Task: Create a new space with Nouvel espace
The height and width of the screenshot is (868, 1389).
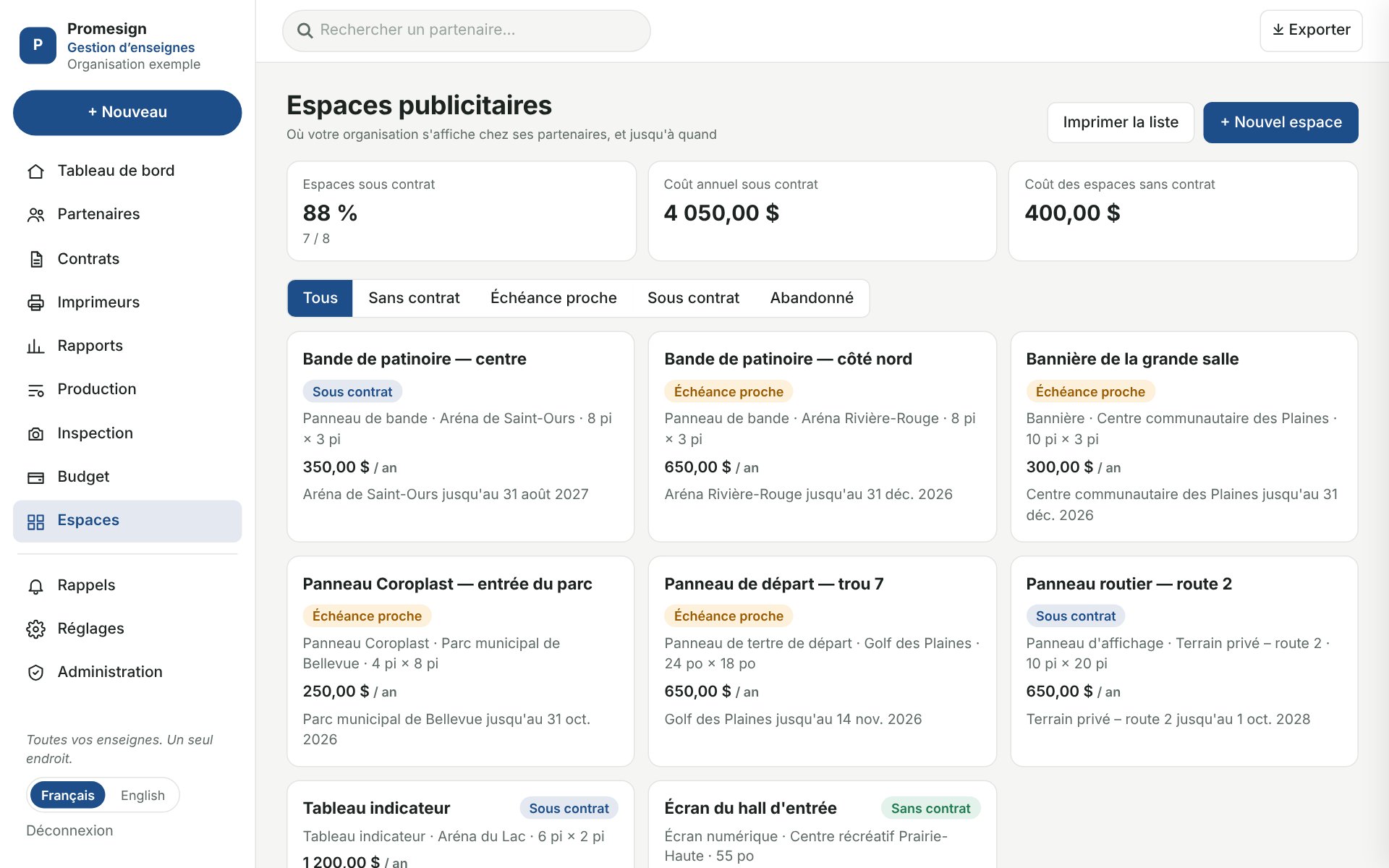Action: tap(1280, 122)
